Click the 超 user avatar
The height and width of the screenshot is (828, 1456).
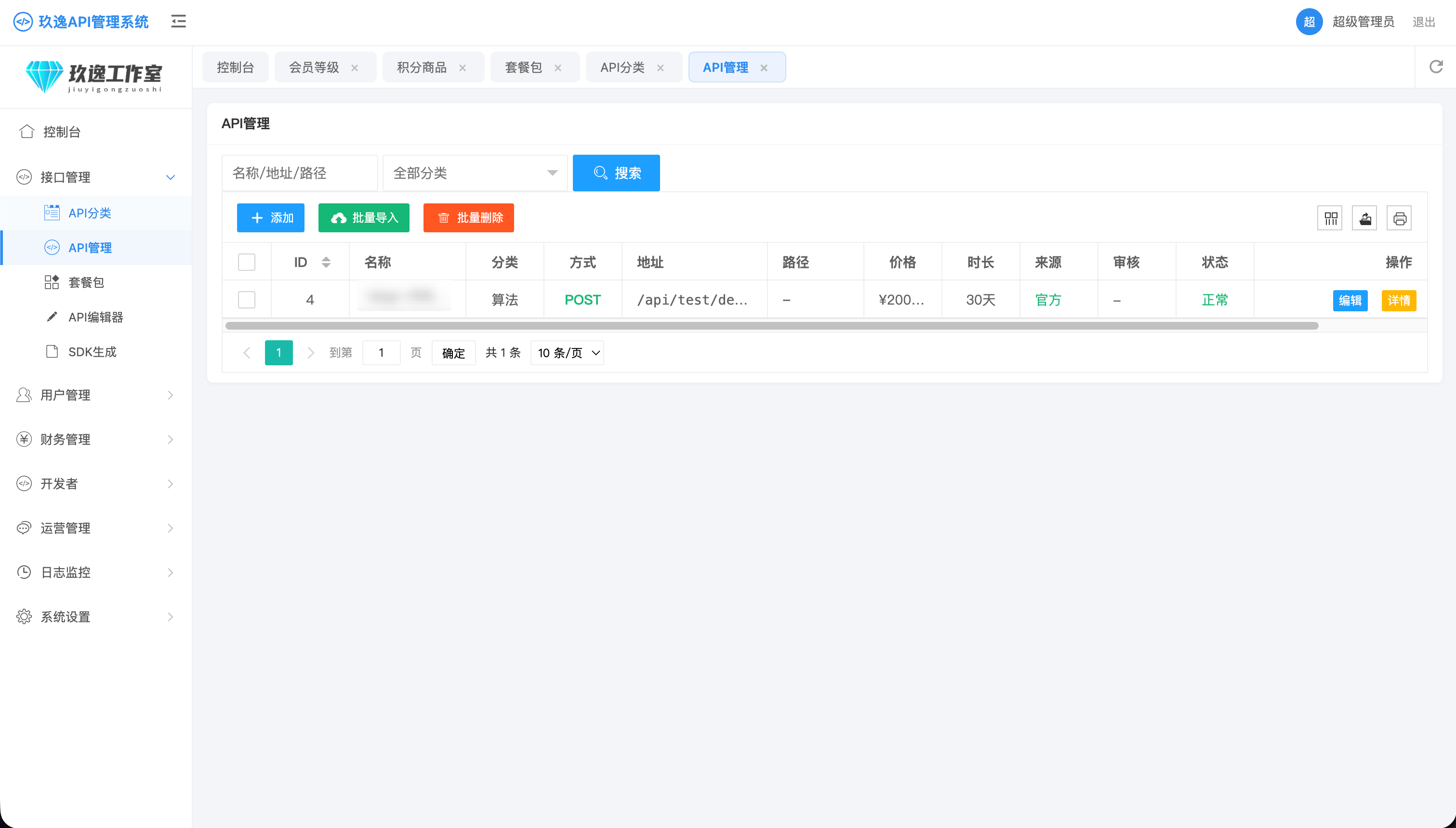click(x=1310, y=22)
